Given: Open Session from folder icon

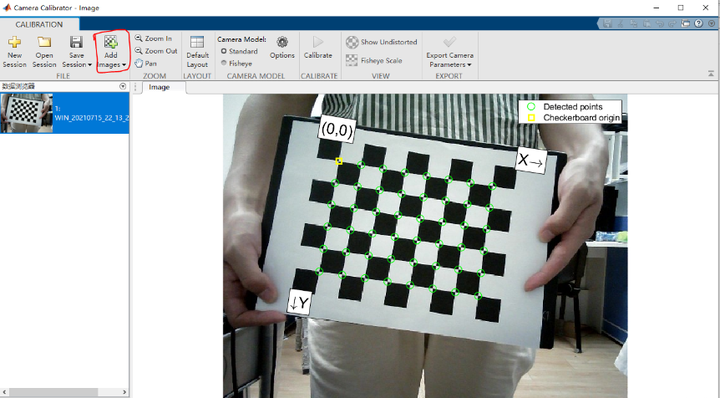Looking at the screenshot, I should point(44,52).
